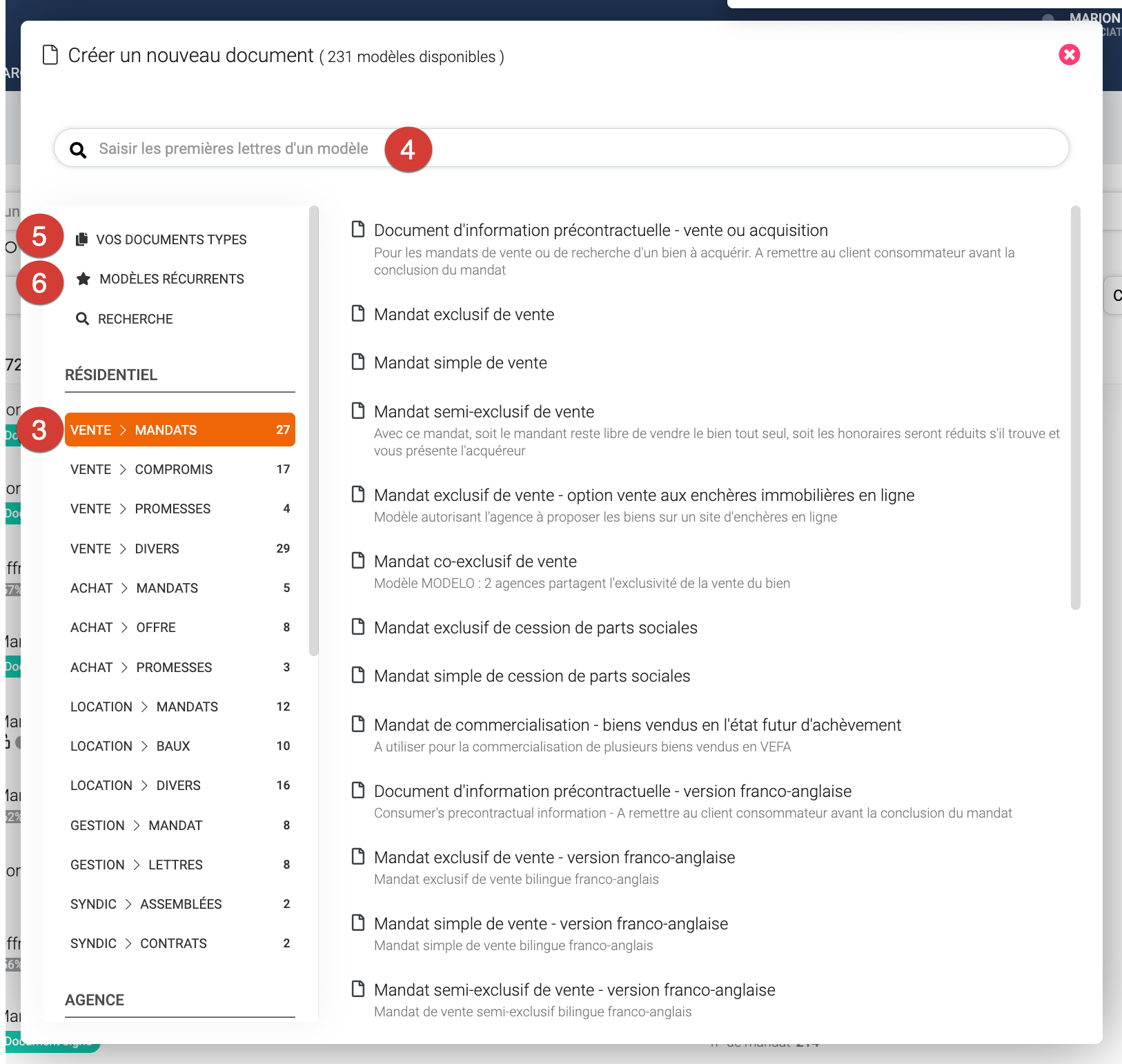1122x1064 pixels.
Task: Open Mandat semi-exclusif de vente template
Action: pyautogui.click(x=484, y=412)
